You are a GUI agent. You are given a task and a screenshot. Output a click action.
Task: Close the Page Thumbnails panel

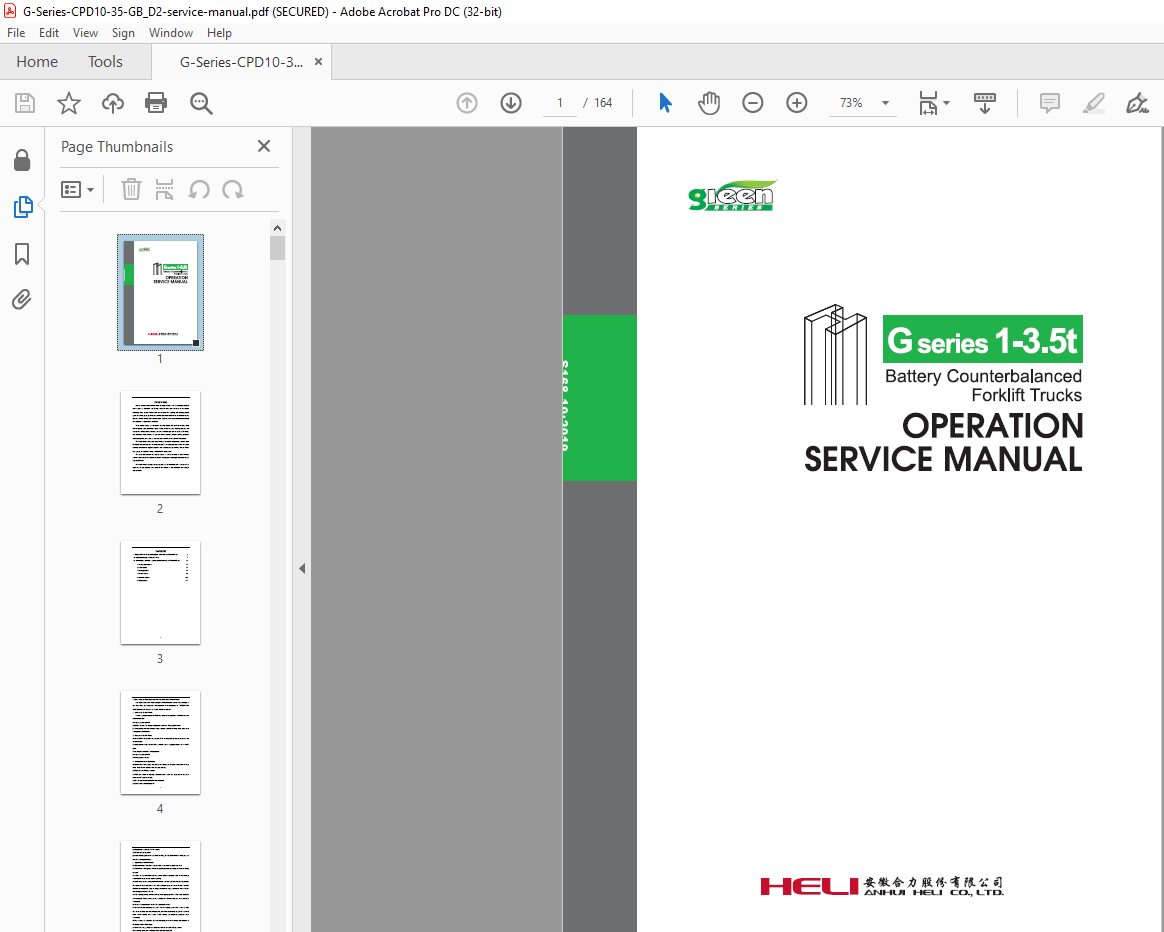point(264,146)
